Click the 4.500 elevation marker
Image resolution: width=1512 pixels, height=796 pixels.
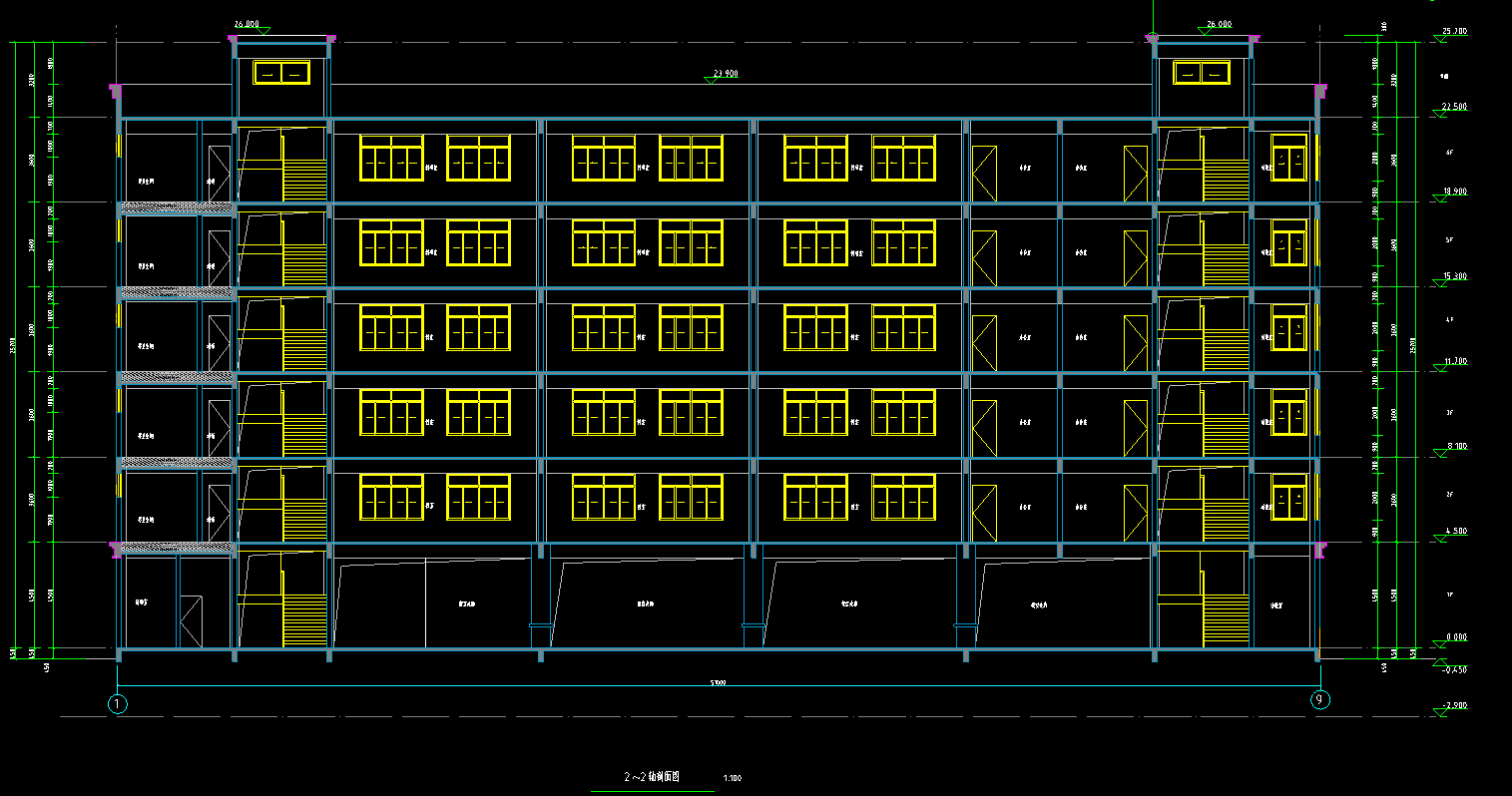(x=1440, y=538)
